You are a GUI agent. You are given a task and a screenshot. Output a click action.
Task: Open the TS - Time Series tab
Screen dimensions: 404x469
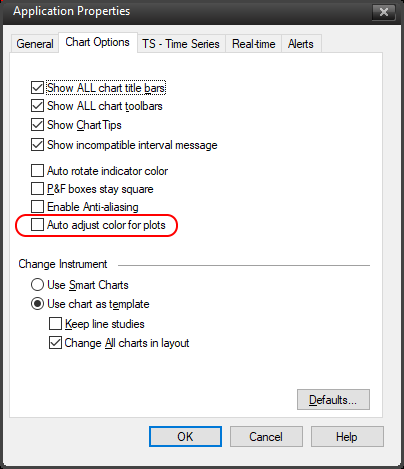point(181,44)
